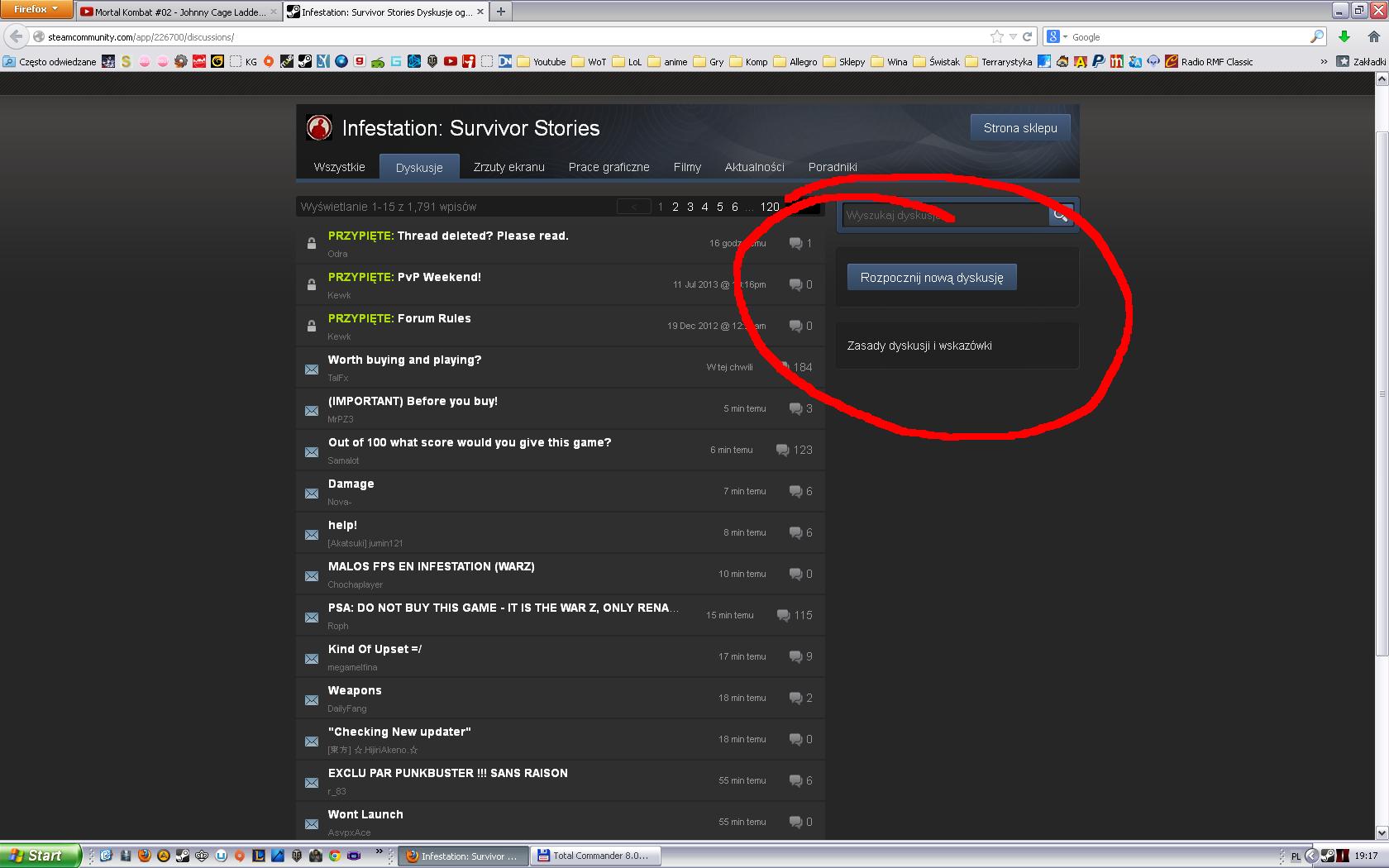Click the Steam bookmark icon in bookmarks toolbar
Viewport: 1389px width, 868px height.
click(304, 61)
